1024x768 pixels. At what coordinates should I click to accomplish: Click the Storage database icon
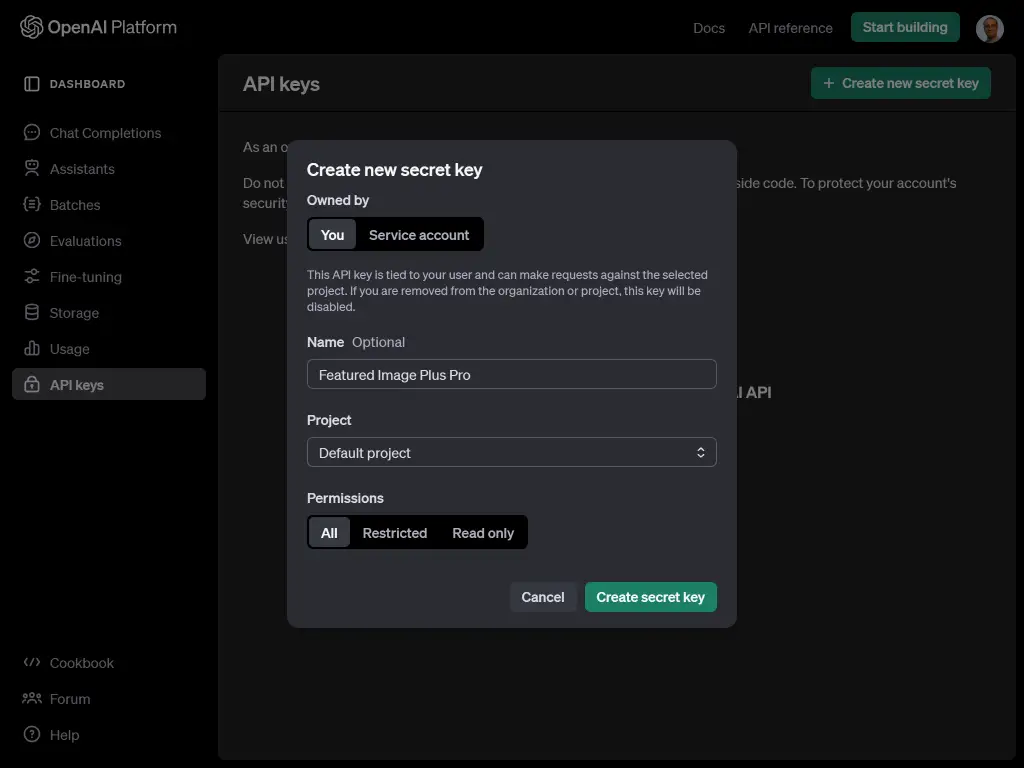[31, 312]
